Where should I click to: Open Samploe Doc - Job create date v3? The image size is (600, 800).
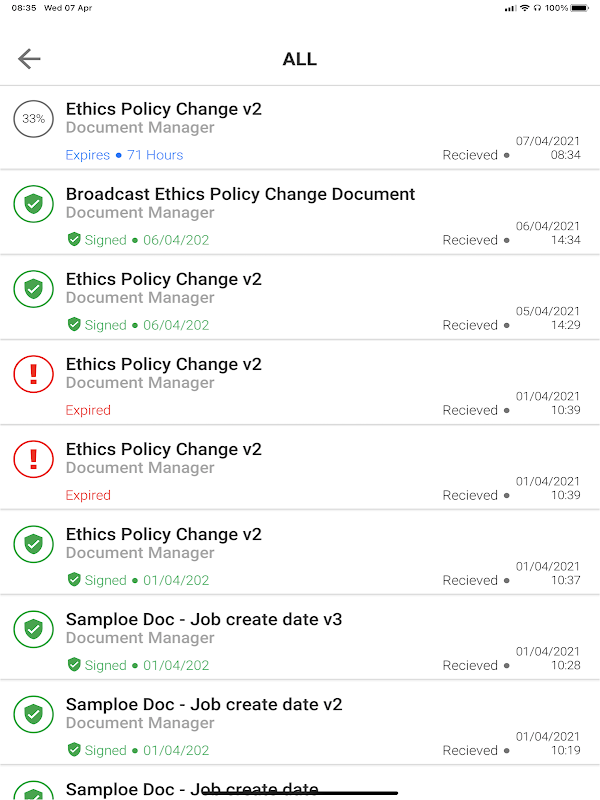coord(204,619)
